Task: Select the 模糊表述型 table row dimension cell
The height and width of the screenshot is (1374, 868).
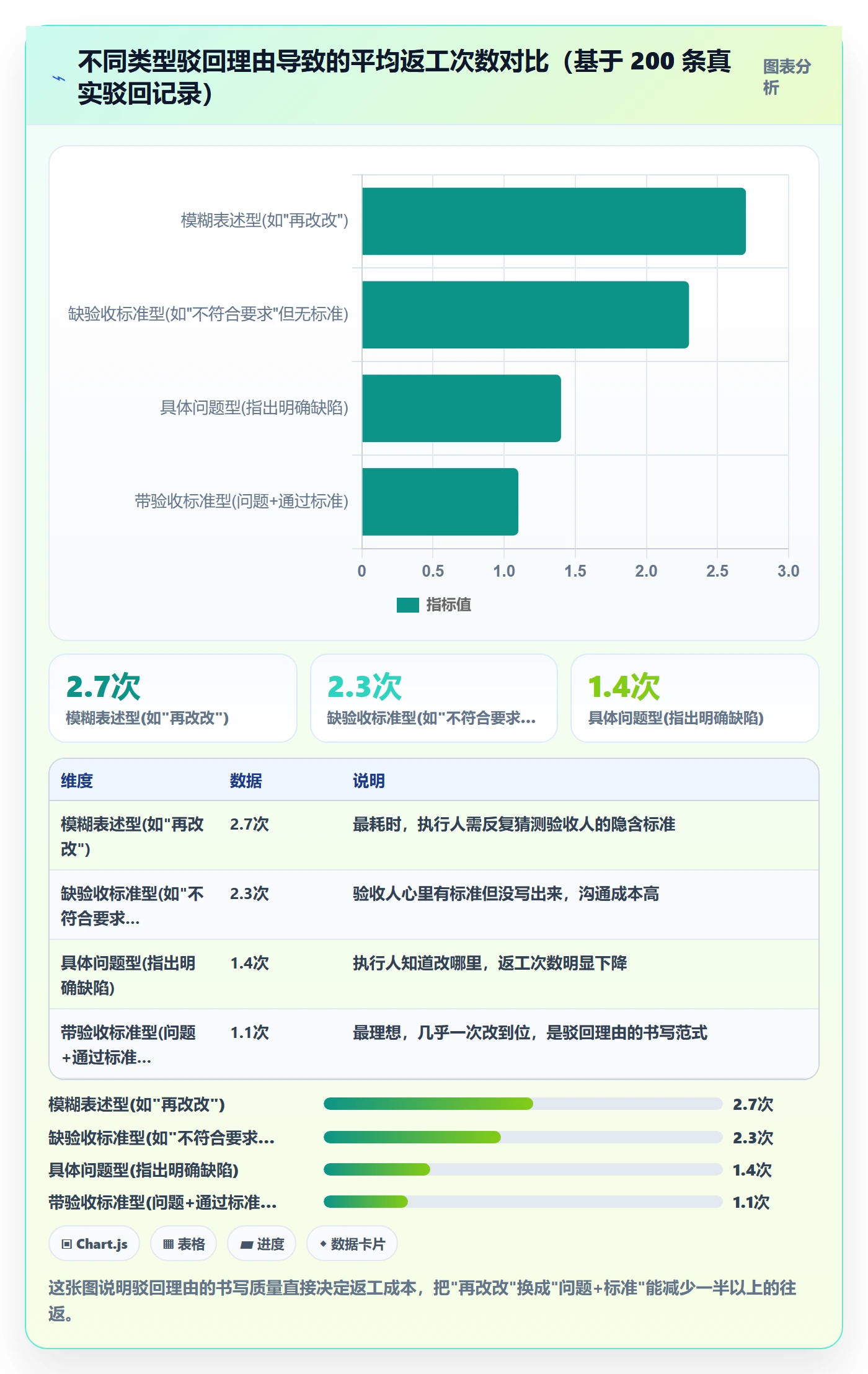Action: tap(133, 836)
